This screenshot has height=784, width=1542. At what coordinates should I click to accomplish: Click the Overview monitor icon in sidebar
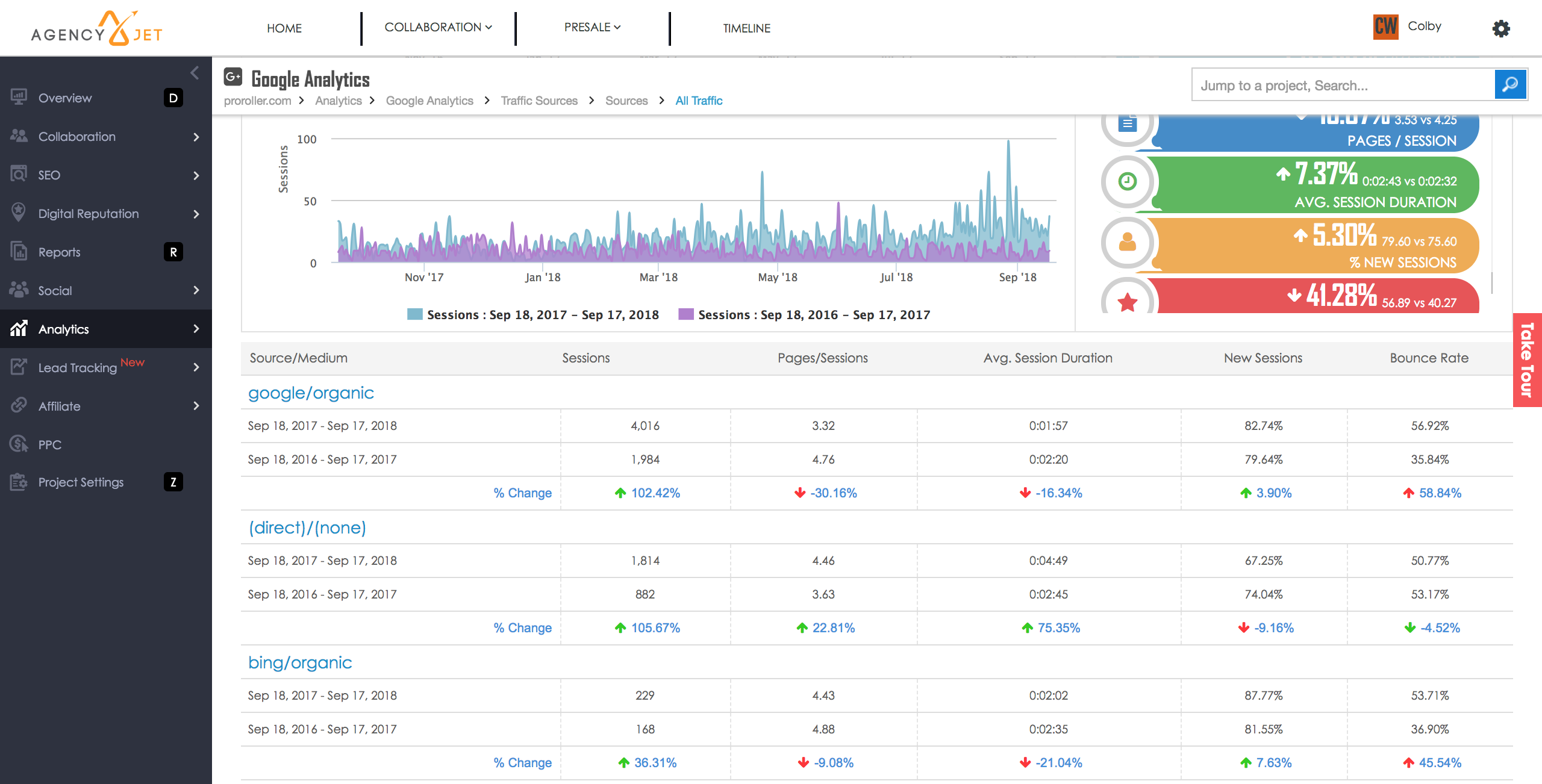[19, 98]
